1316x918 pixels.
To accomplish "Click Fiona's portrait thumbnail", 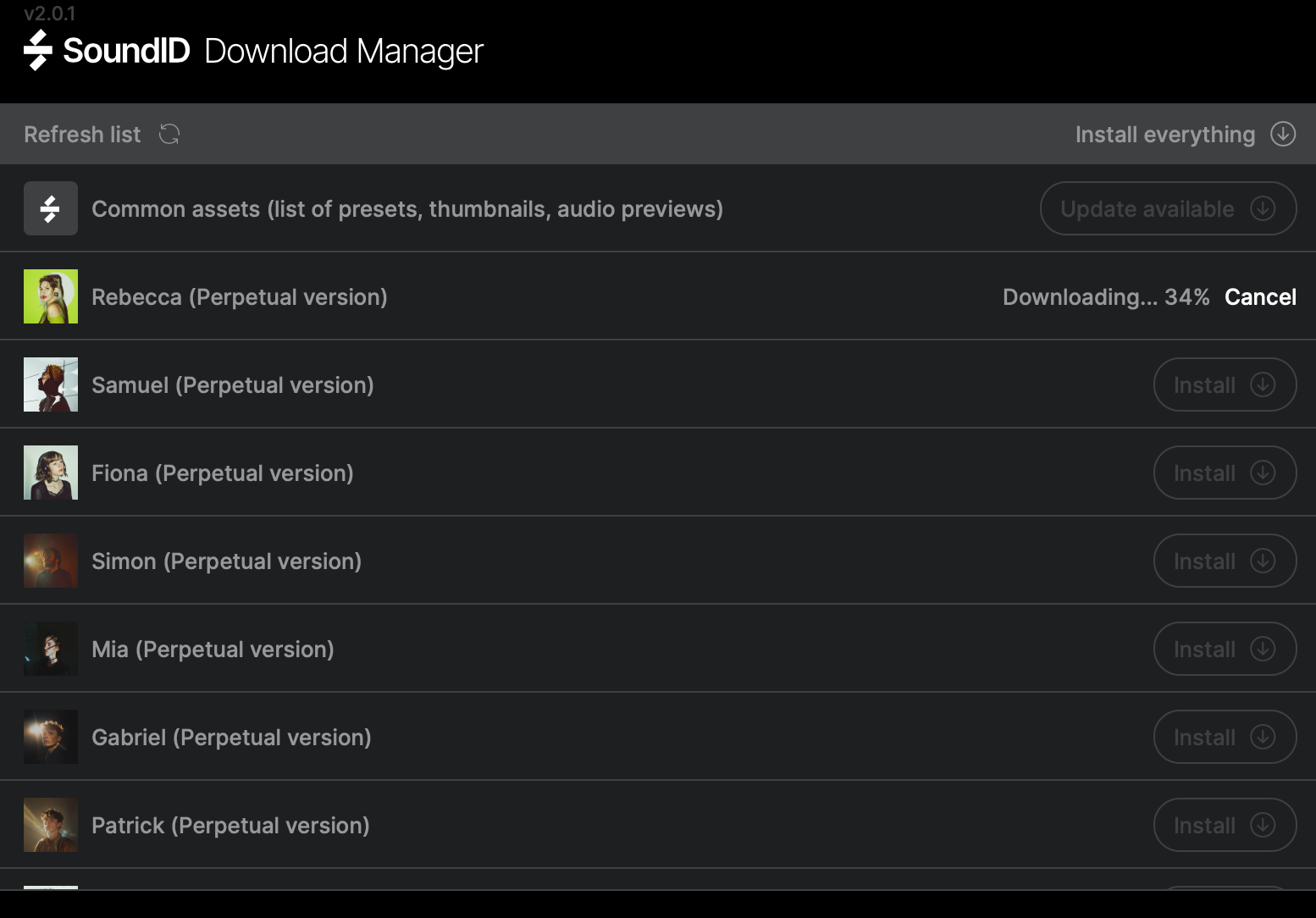I will point(51,473).
